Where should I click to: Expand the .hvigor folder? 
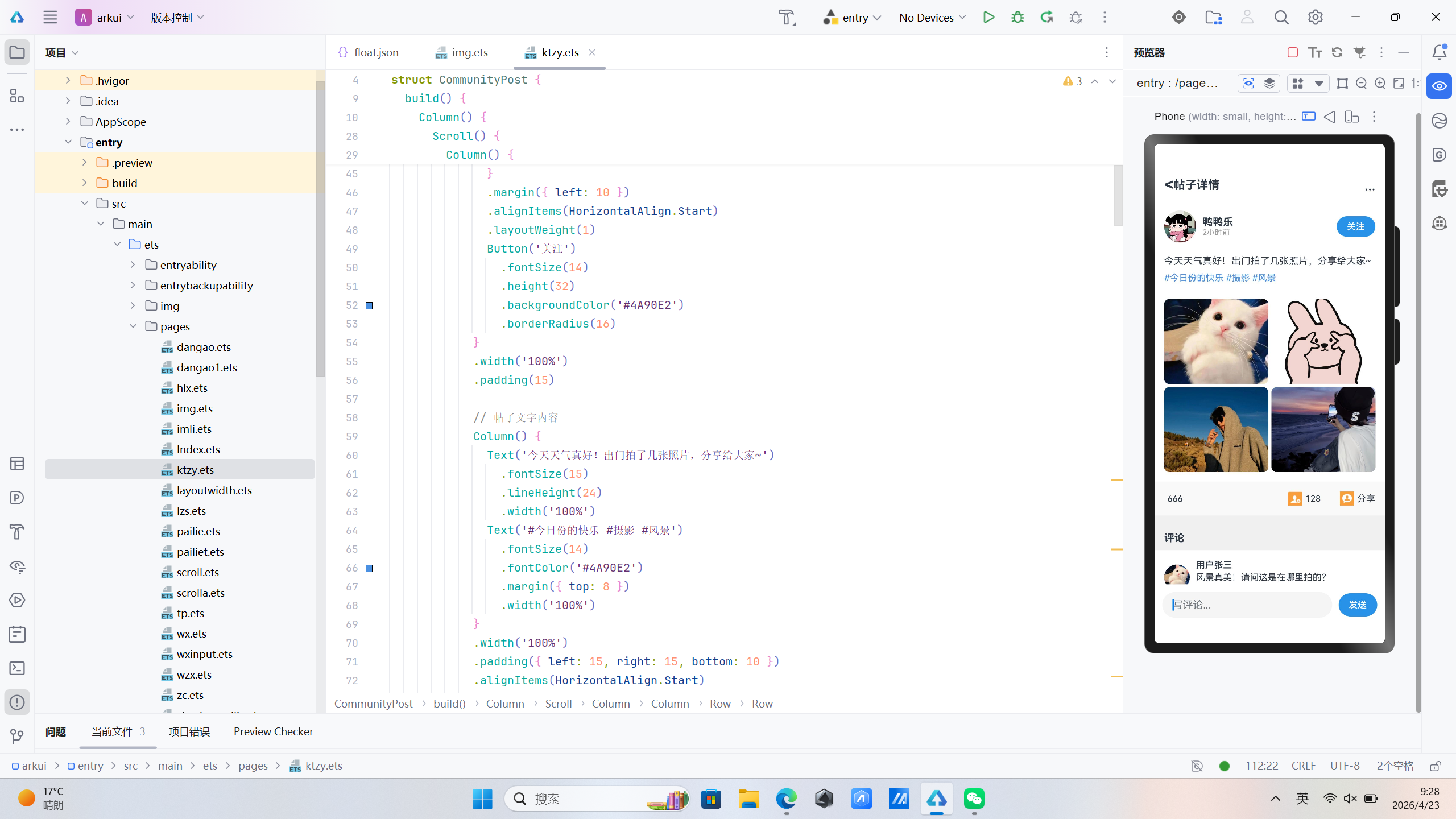[68, 80]
